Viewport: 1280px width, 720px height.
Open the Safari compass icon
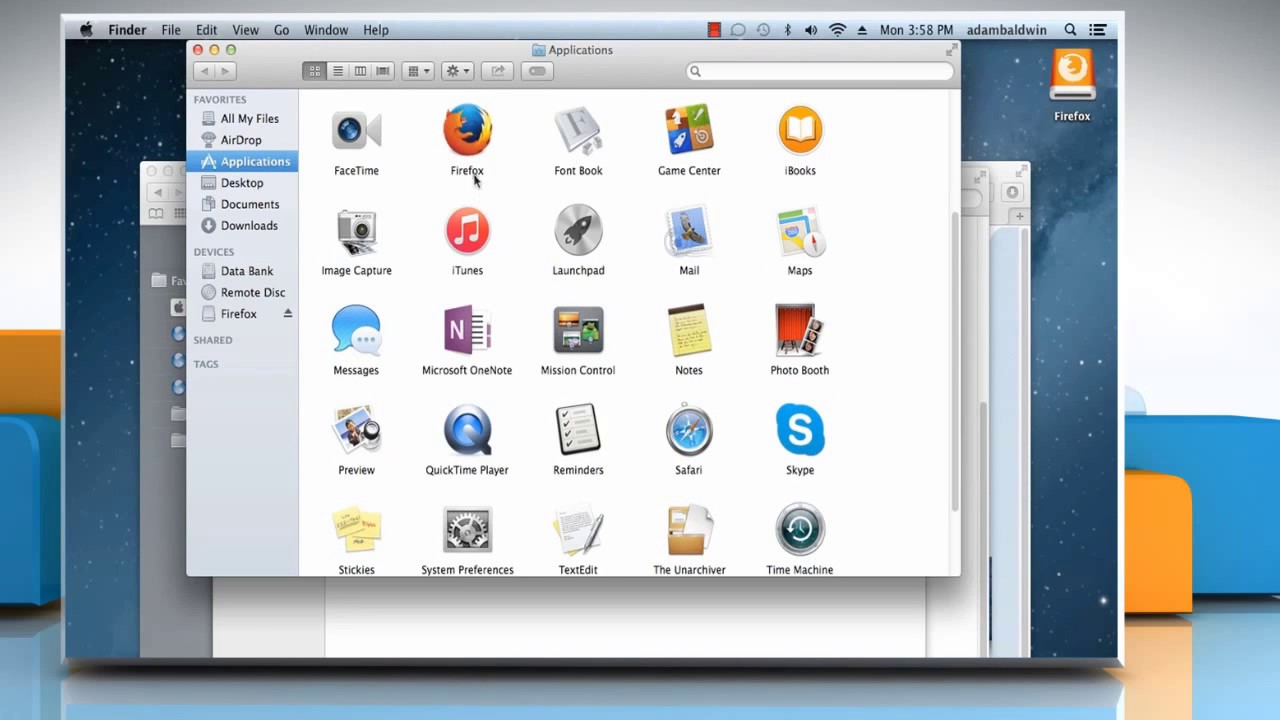[689, 431]
